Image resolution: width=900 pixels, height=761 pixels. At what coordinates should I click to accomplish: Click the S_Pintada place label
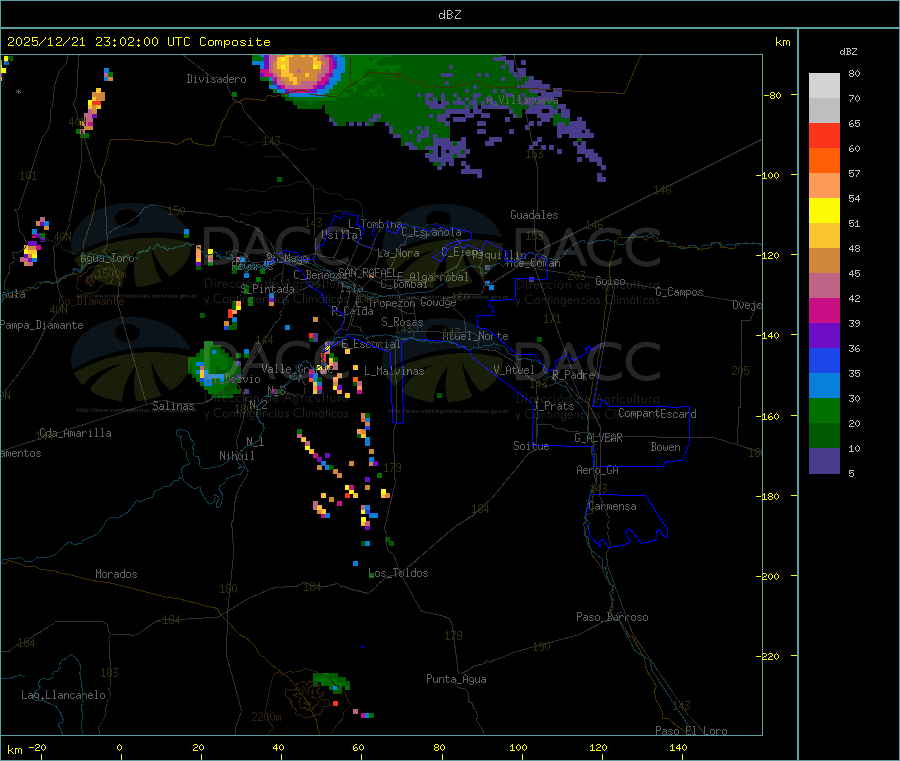(x=268, y=289)
